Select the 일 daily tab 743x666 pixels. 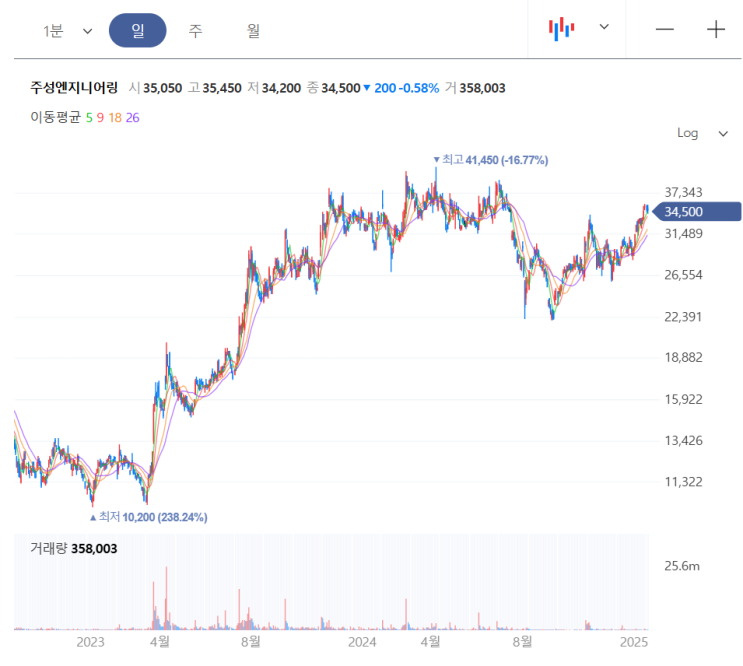pyautogui.click(x=138, y=31)
